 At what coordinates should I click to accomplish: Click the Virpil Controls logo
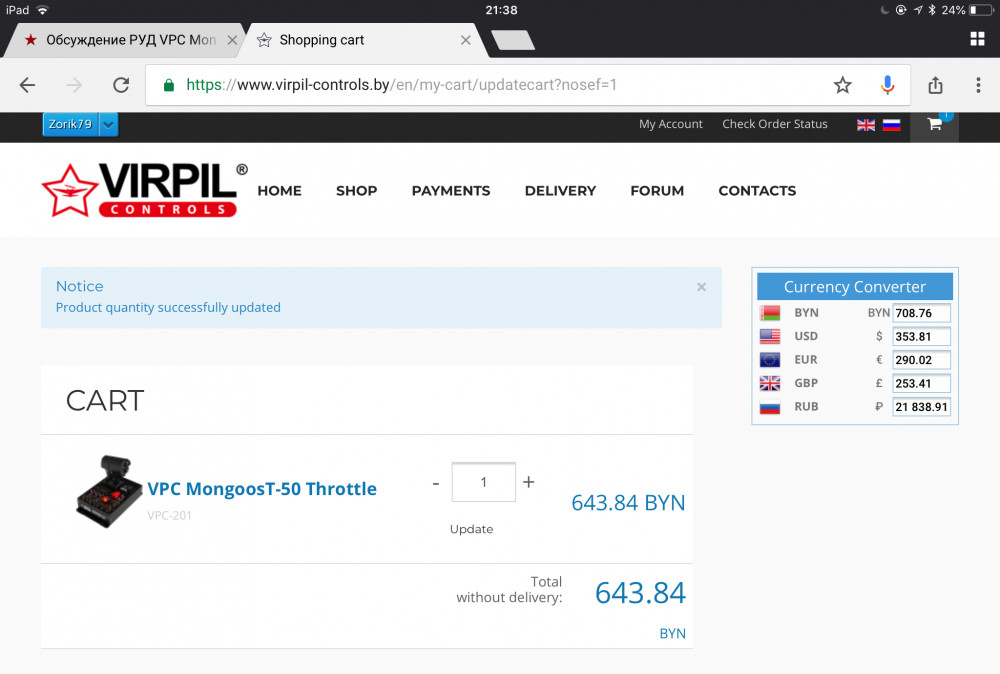[144, 190]
